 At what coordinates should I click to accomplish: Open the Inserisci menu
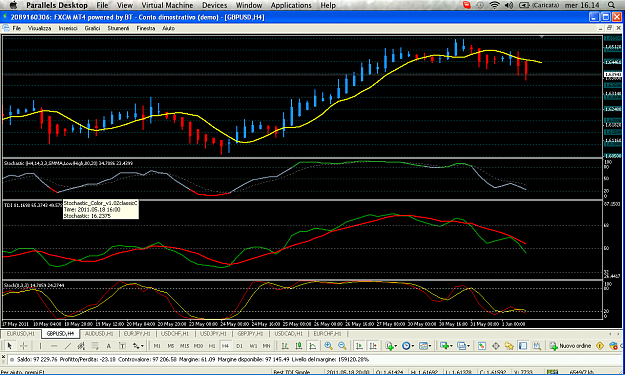coord(68,28)
